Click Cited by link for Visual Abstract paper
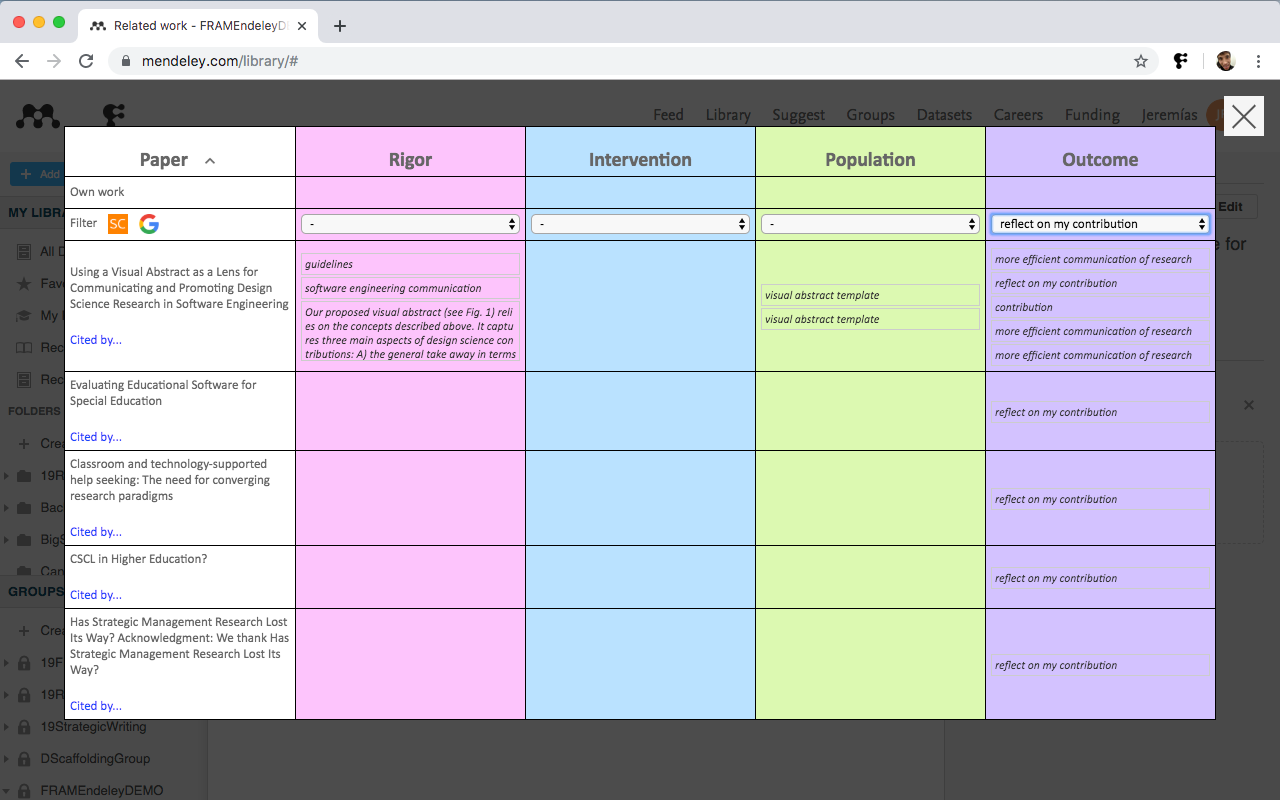1280x800 pixels. tap(96, 340)
